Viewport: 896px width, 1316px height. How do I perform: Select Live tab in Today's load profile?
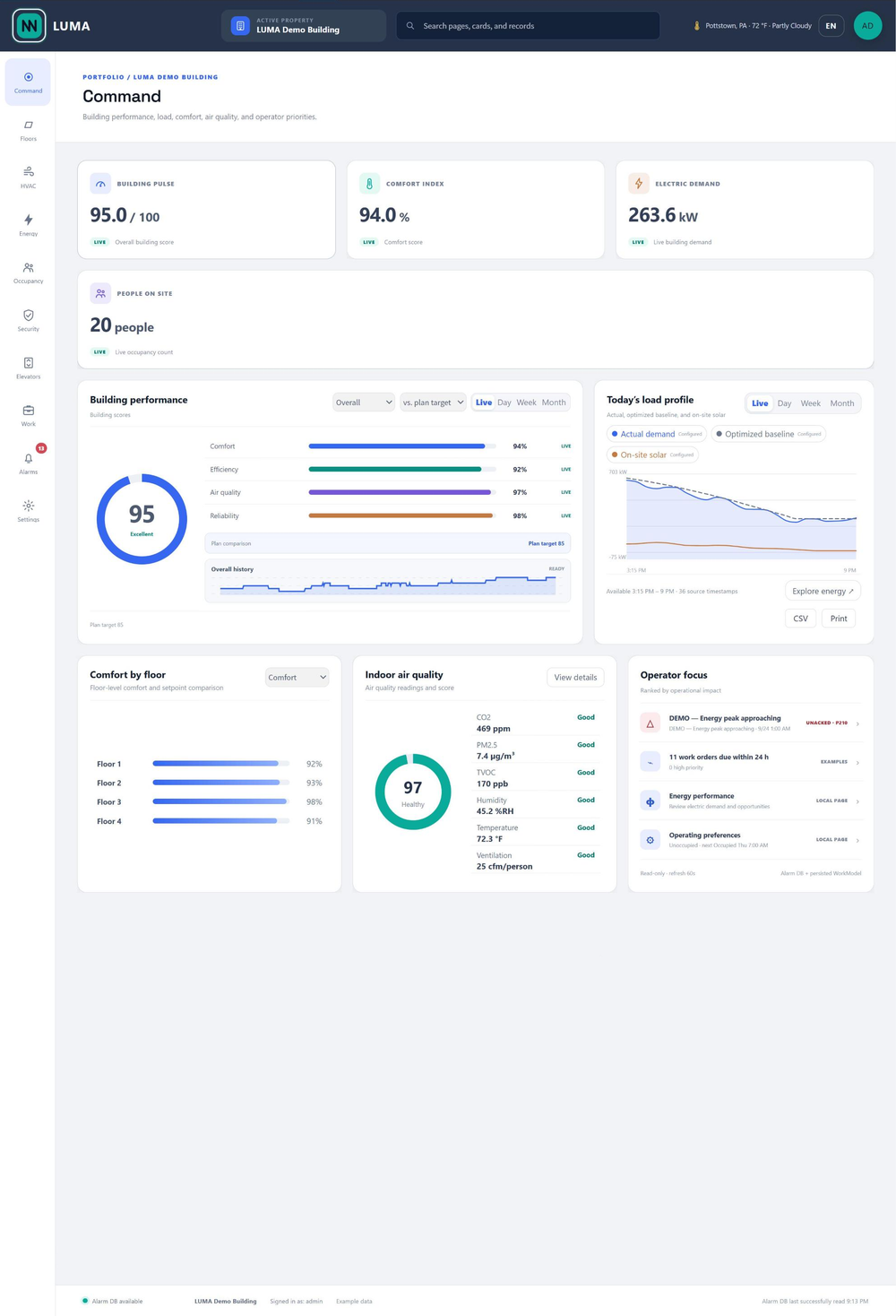(x=760, y=403)
